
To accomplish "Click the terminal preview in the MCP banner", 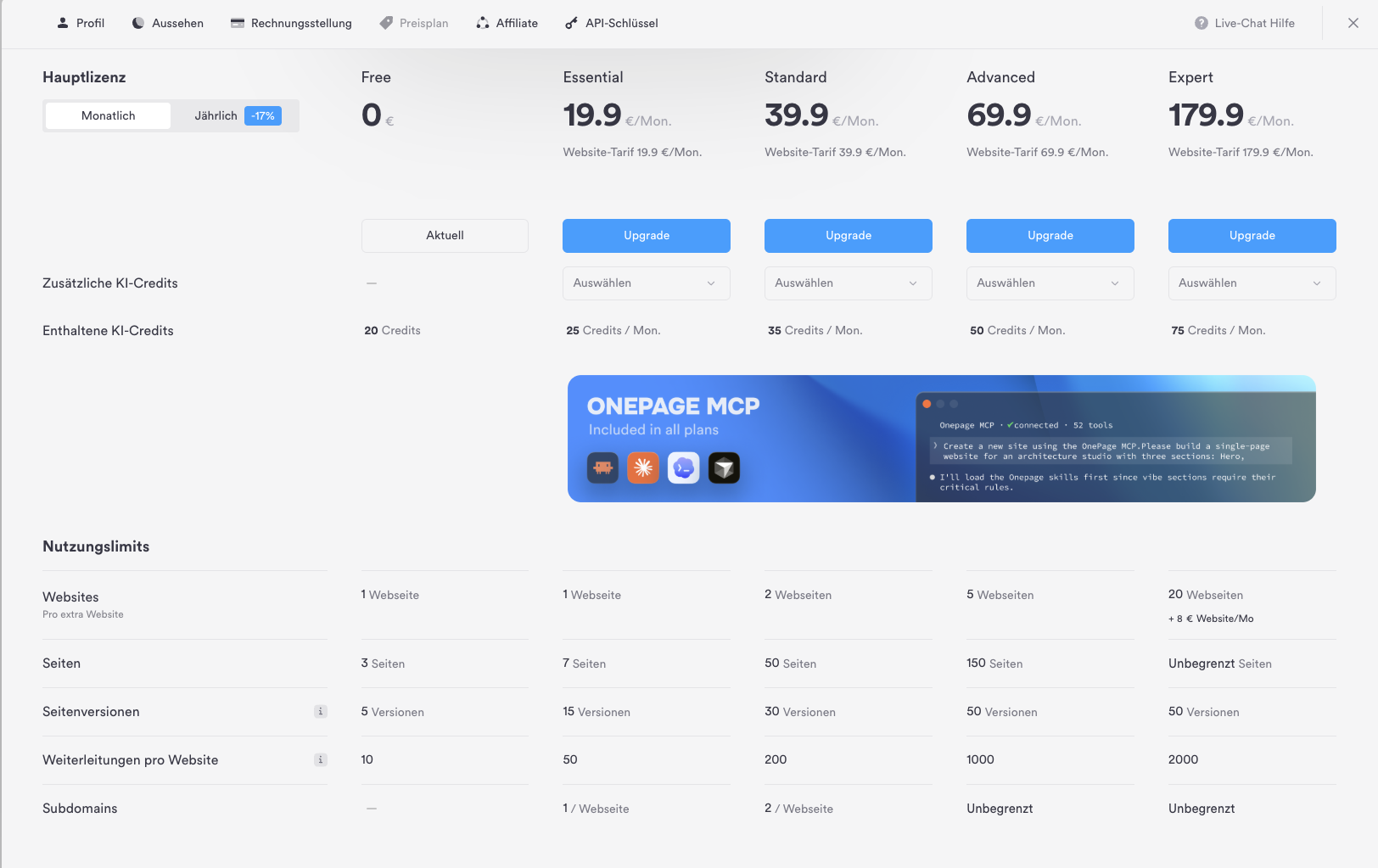I will click(1116, 447).
